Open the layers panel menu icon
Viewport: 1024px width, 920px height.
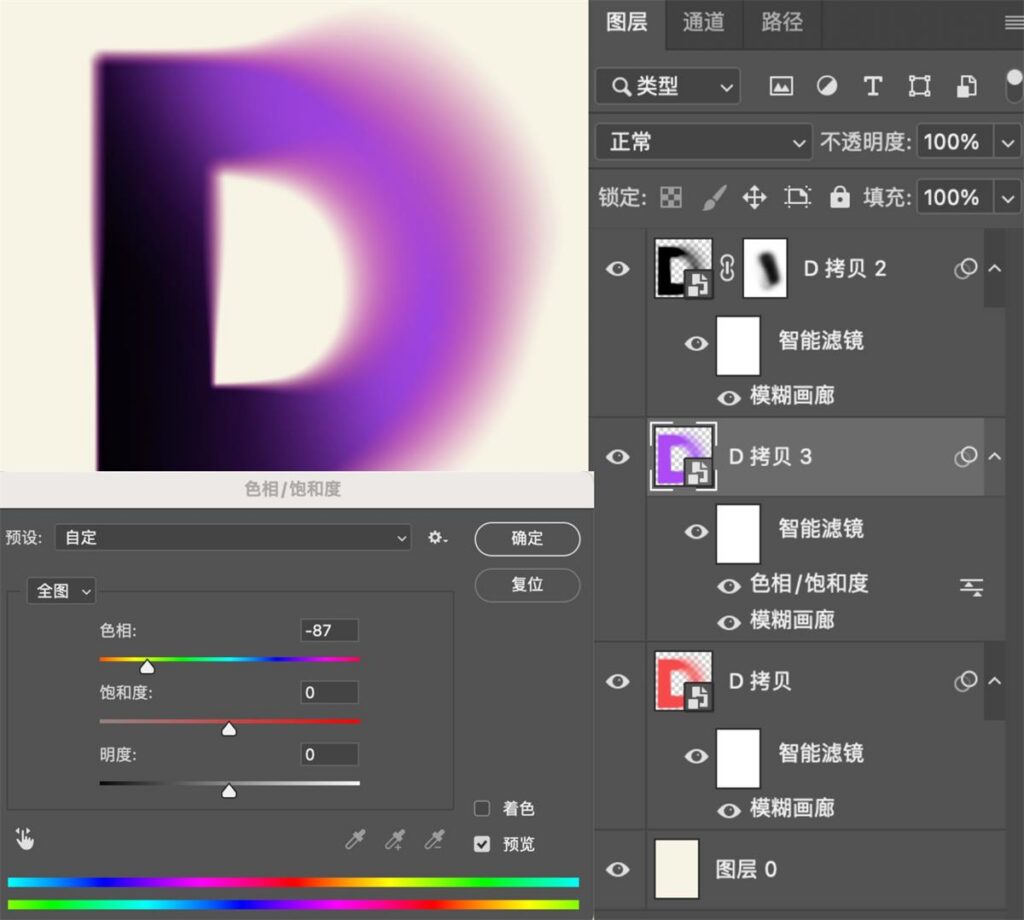(1014, 24)
